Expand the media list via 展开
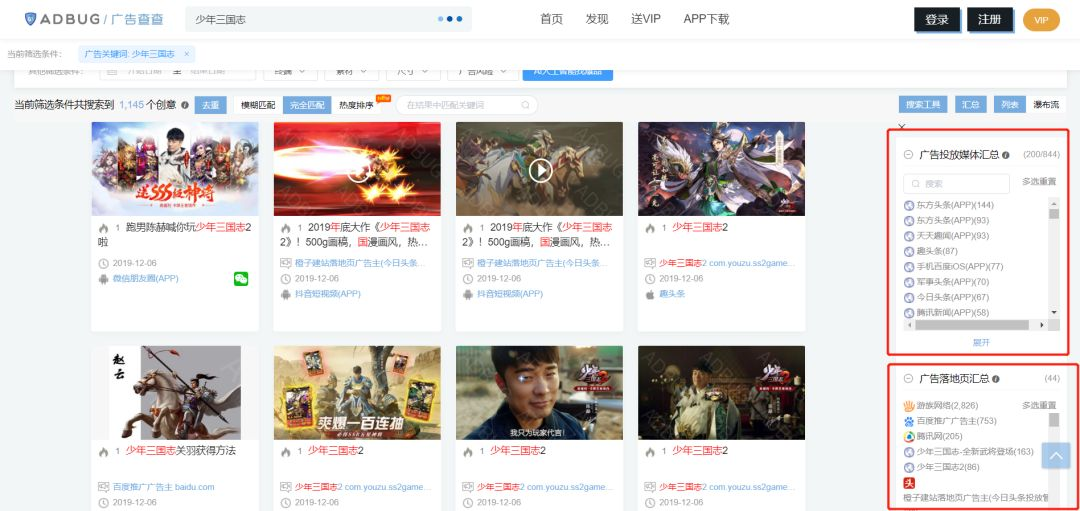This screenshot has height=511, width=1080. pos(981,342)
